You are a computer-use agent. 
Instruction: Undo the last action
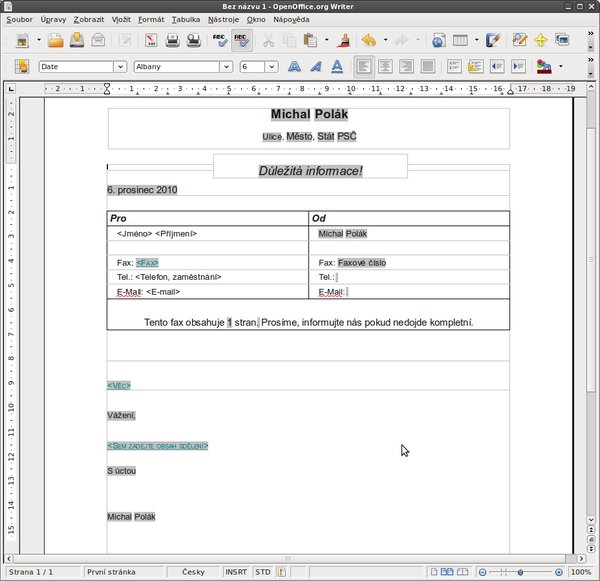pos(369,40)
